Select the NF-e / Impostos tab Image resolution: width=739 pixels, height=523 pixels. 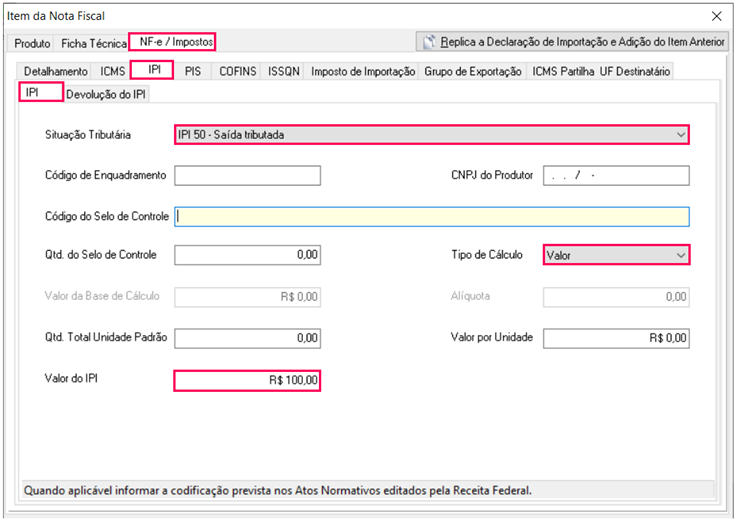coord(172,42)
